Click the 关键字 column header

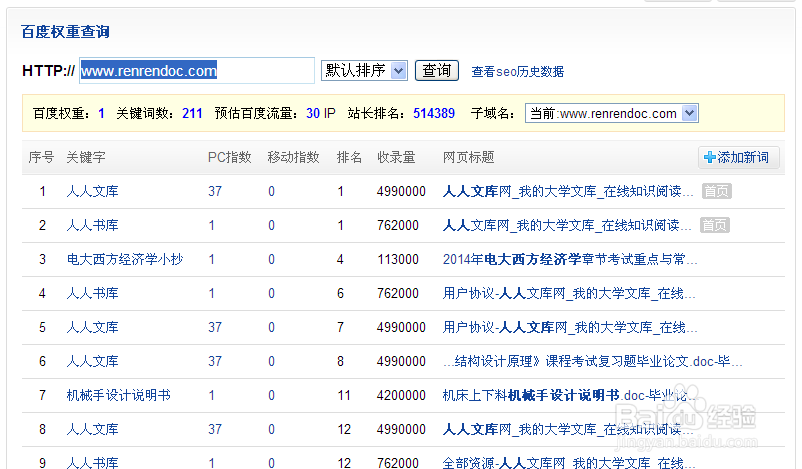pyautogui.click(x=86, y=157)
